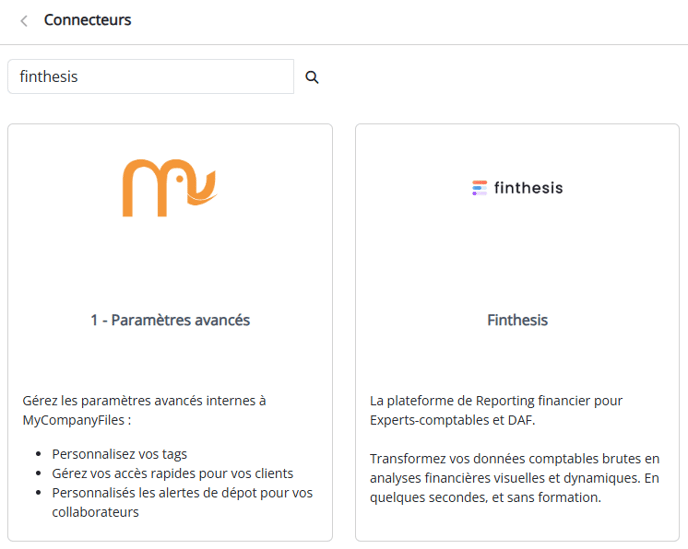This screenshot has height=549, width=688.
Task: Select the Paramètres avancés connector card
Action: [x=170, y=332]
